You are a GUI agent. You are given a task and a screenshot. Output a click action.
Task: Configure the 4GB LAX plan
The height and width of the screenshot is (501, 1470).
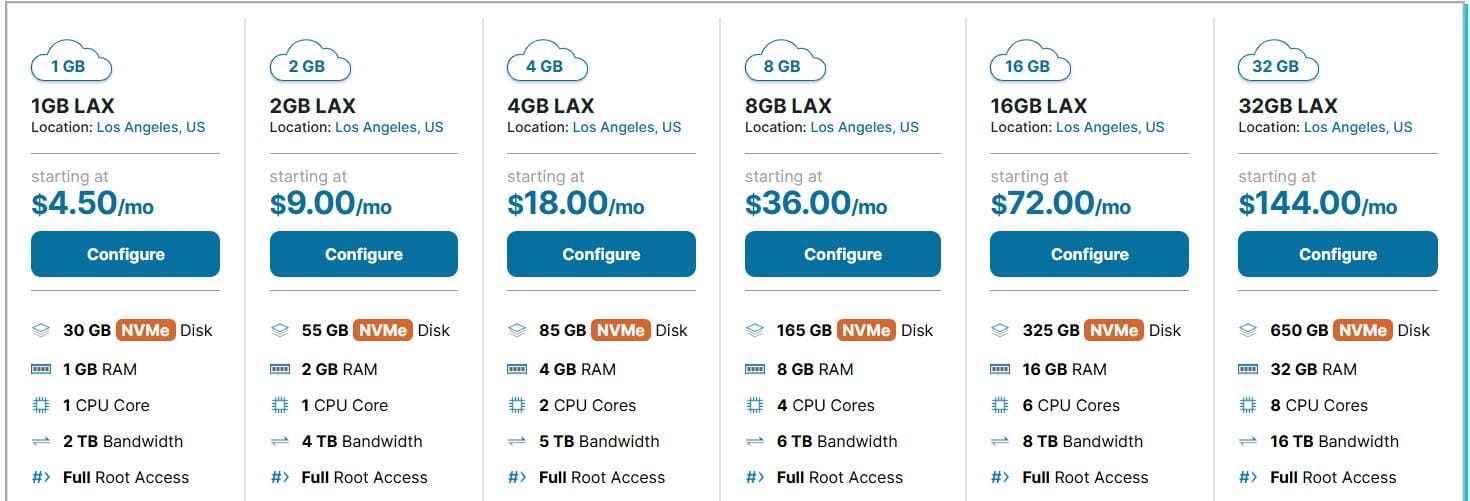601,254
